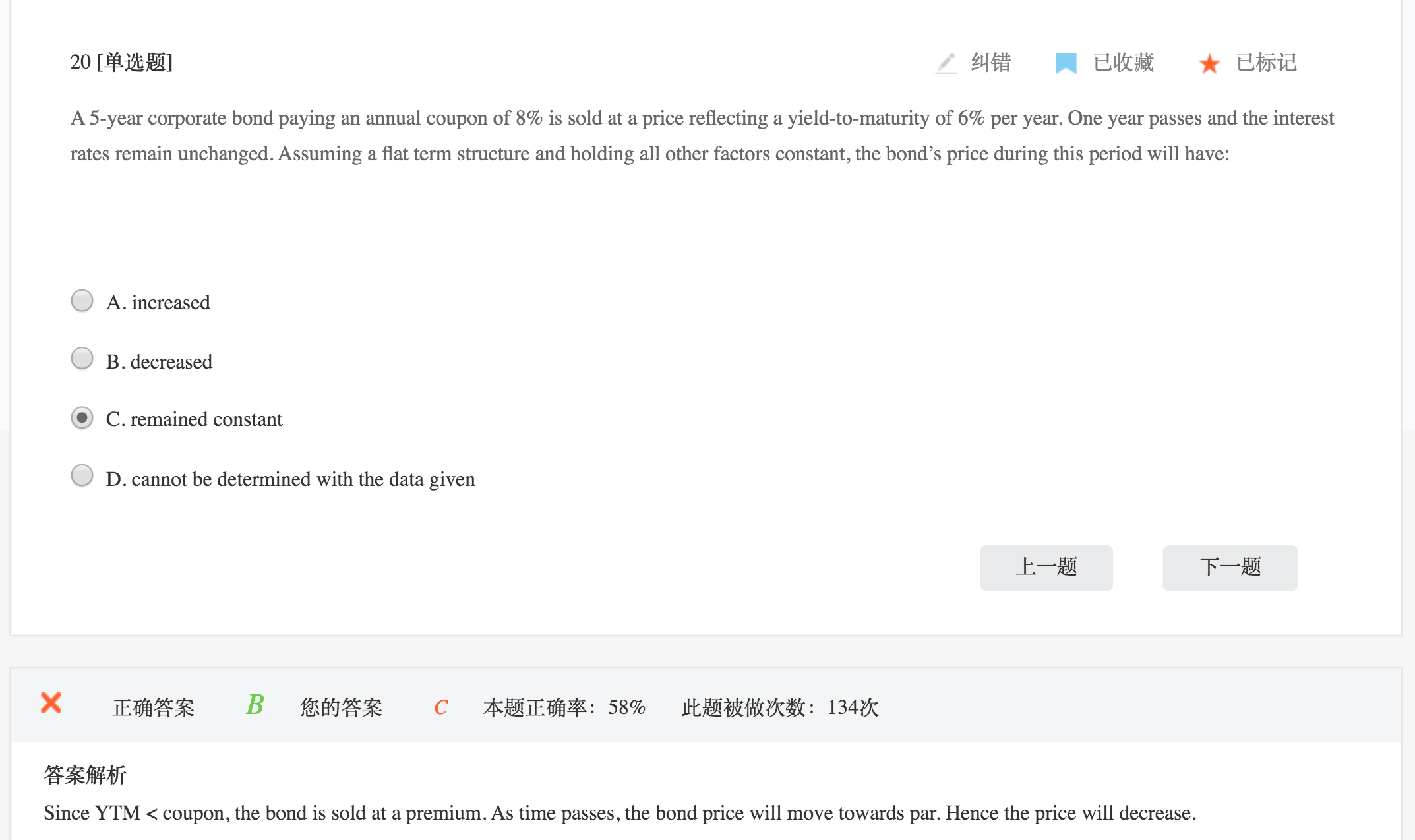Image resolution: width=1415 pixels, height=840 pixels.
Task: Go to next question (下一题)
Action: coord(1230,568)
